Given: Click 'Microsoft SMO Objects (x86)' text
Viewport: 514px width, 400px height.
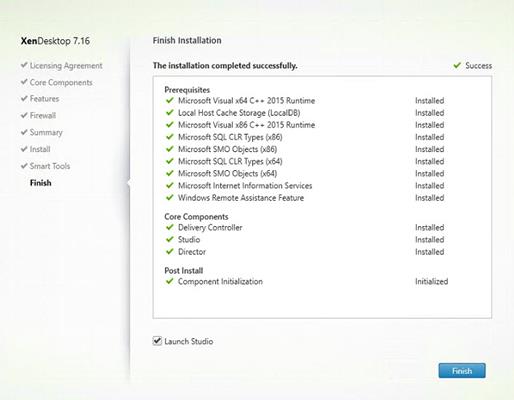Looking at the screenshot, I should tap(227, 149).
